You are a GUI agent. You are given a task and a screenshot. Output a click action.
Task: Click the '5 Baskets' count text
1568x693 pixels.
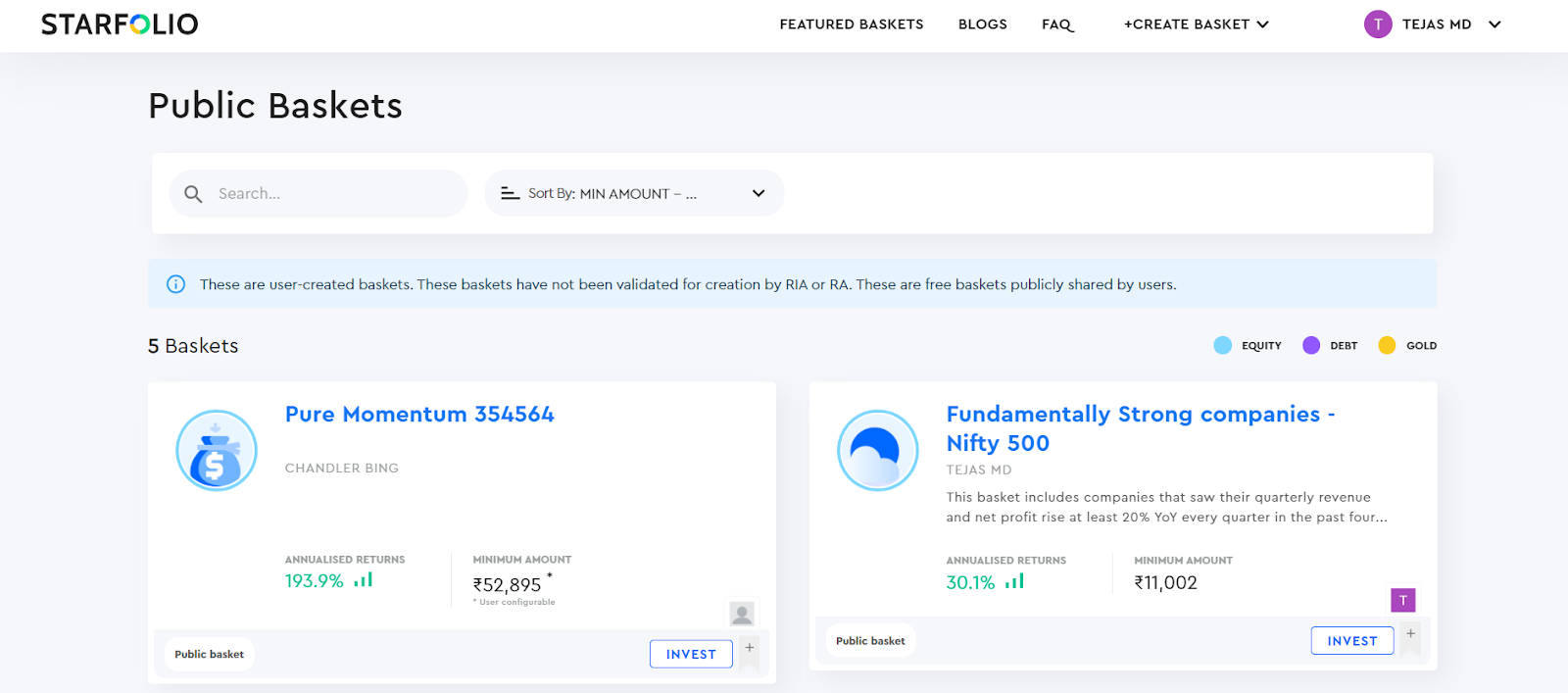pos(193,346)
